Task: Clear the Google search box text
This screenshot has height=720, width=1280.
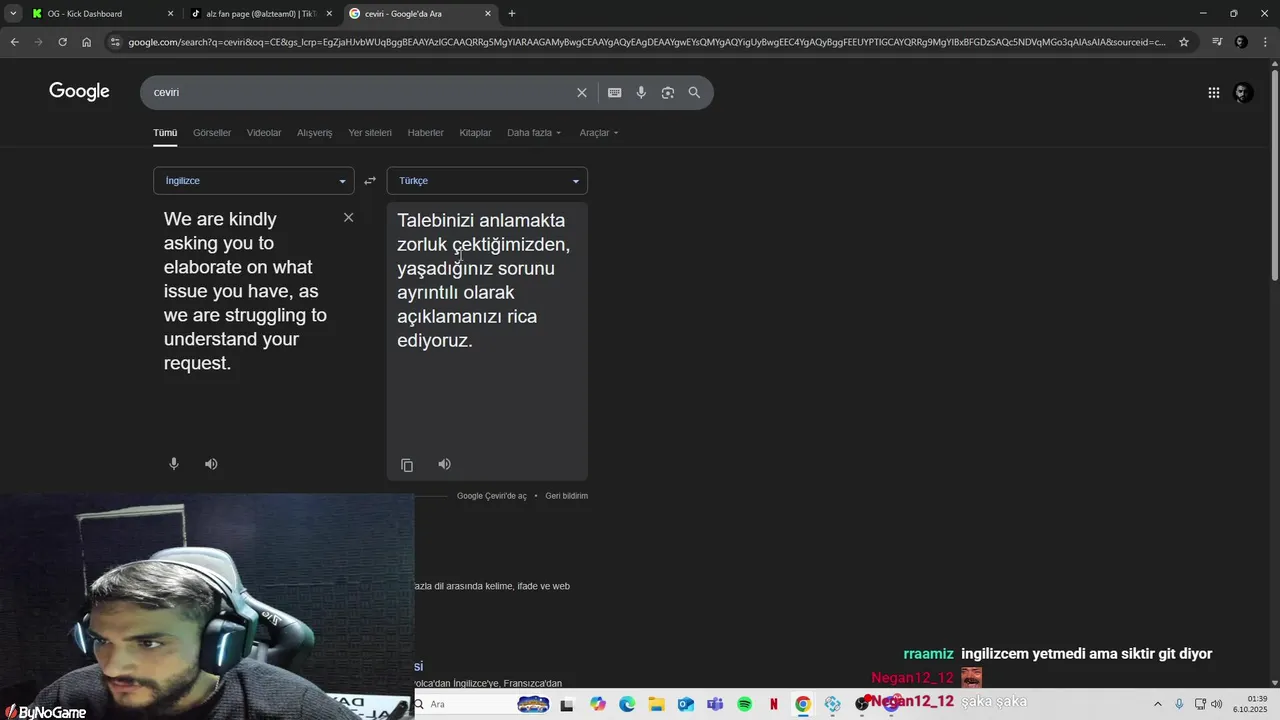Action: (x=581, y=92)
